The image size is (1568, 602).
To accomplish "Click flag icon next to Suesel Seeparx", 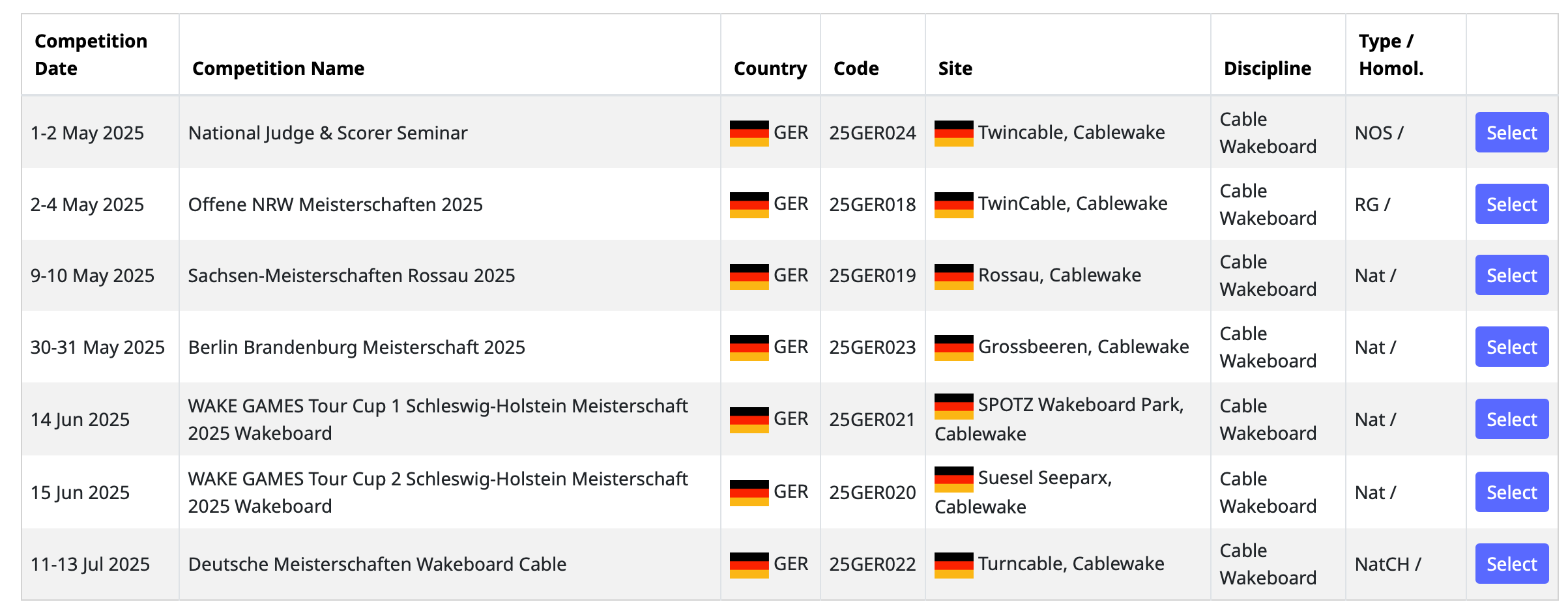I will (953, 479).
